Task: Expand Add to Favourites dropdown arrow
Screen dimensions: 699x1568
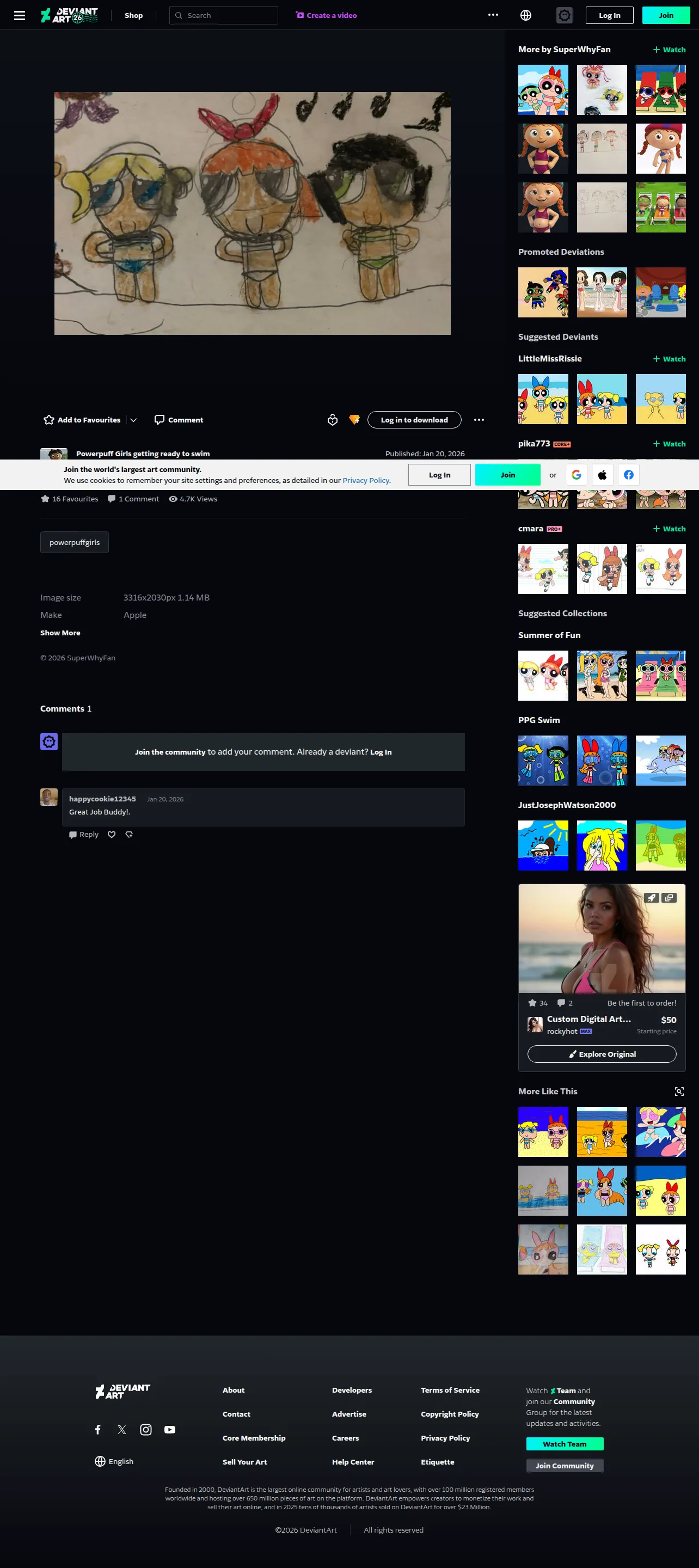Action: pyautogui.click(x=133, y=420)
